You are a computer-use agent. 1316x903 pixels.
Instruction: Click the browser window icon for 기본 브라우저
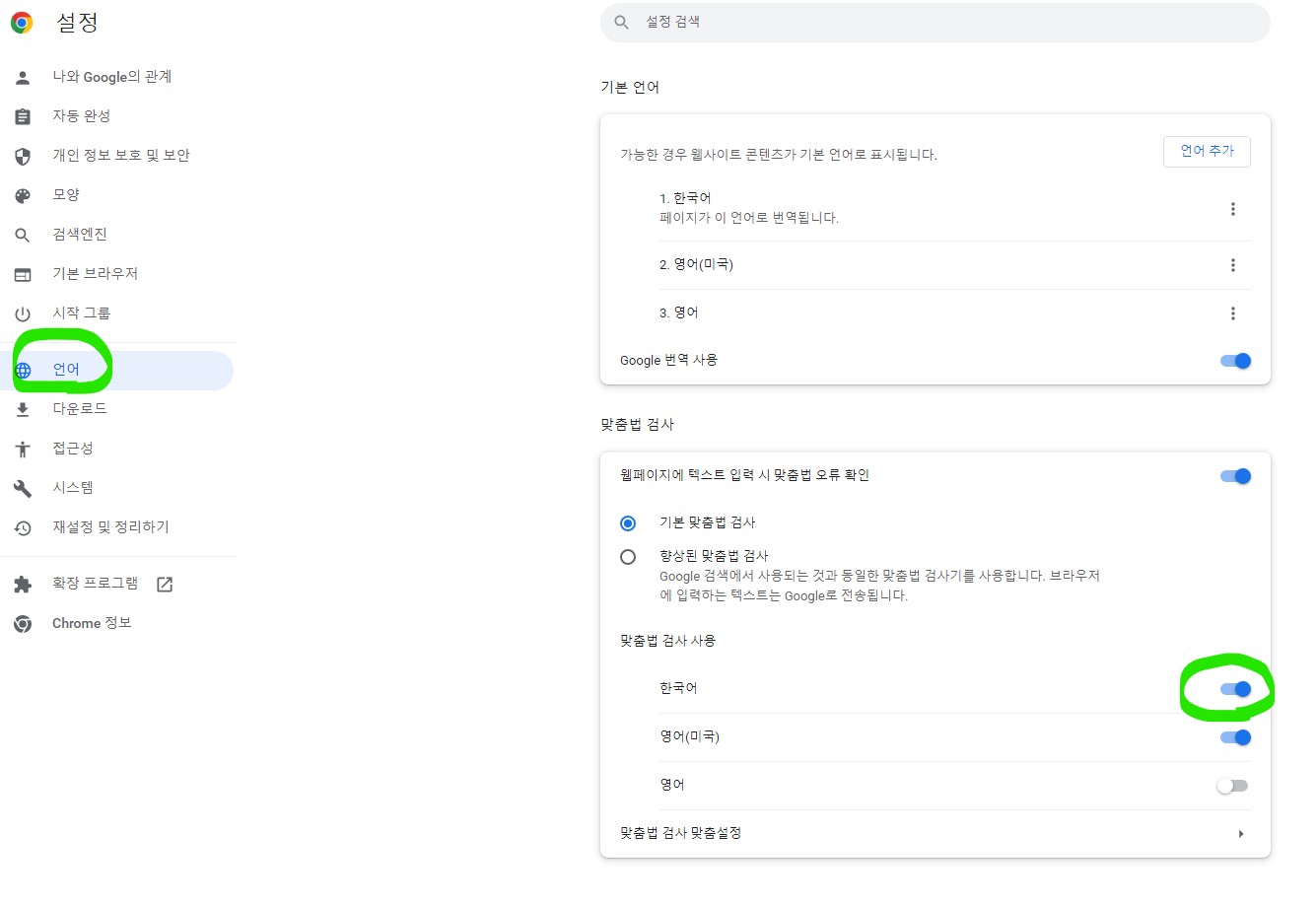coord(23,274)
